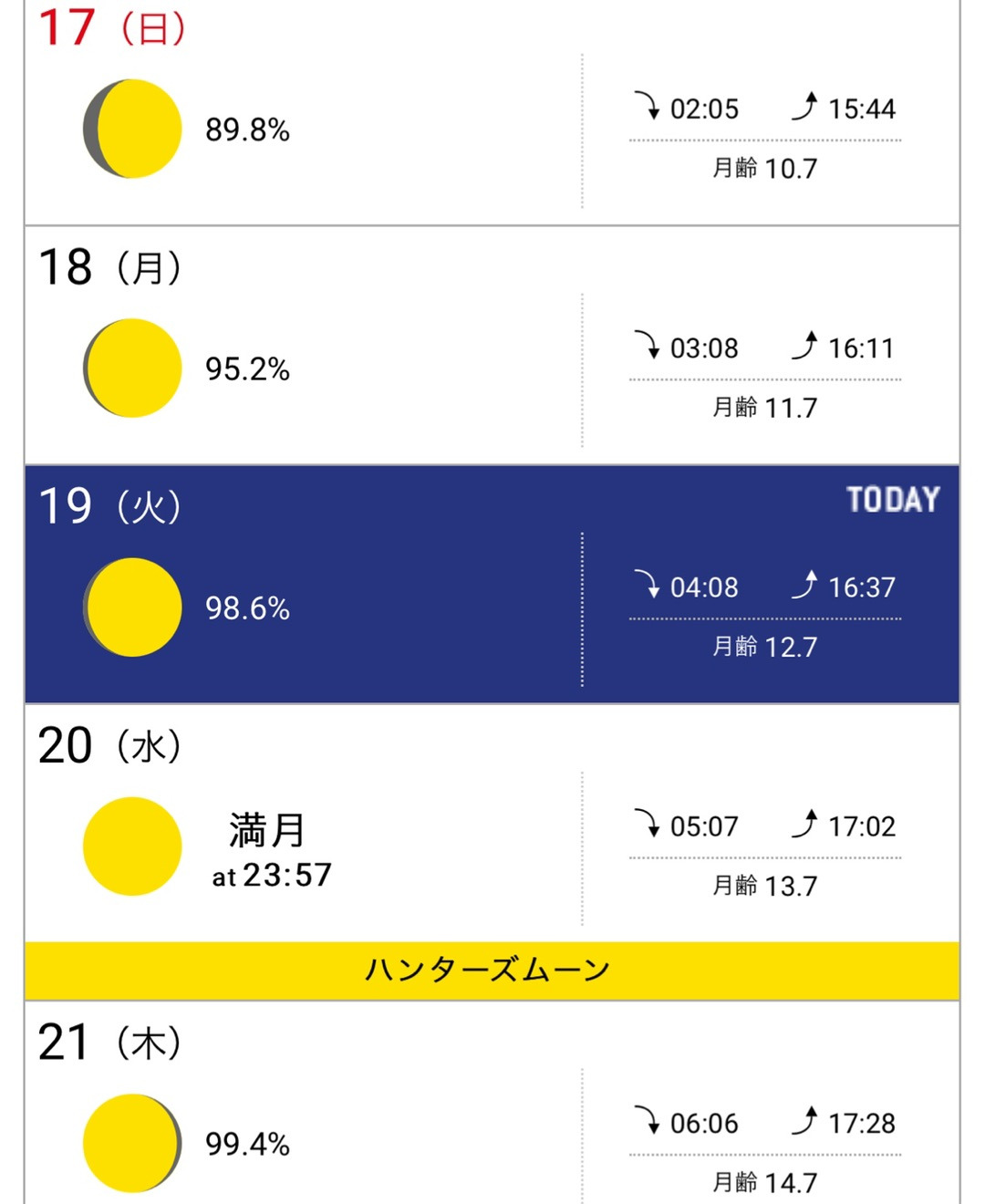Click the 月齢 12.7 moon age label
This screenshot has height=1204, width=985.
coord(764,648)
